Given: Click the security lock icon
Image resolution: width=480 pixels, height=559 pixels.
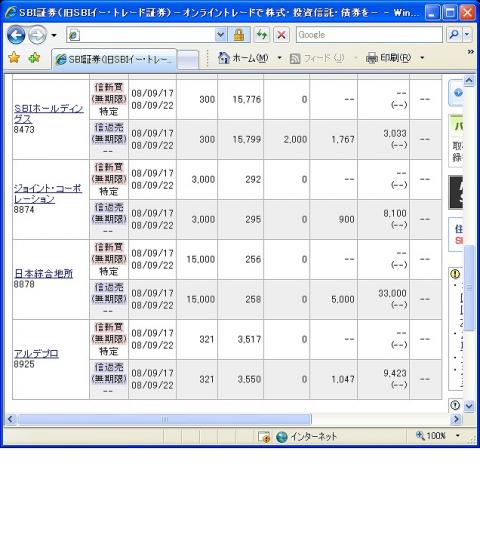Looking at the screenshot, I should click(x=239, y=35).
